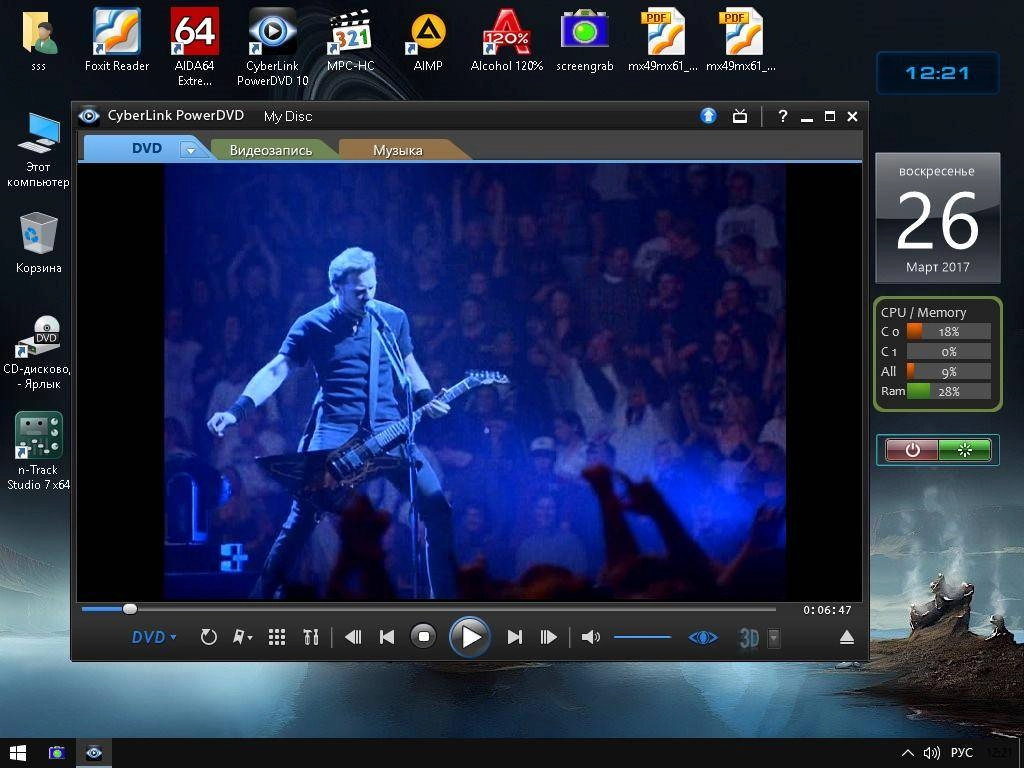Click the PowerDVD taskbar button

94,753
